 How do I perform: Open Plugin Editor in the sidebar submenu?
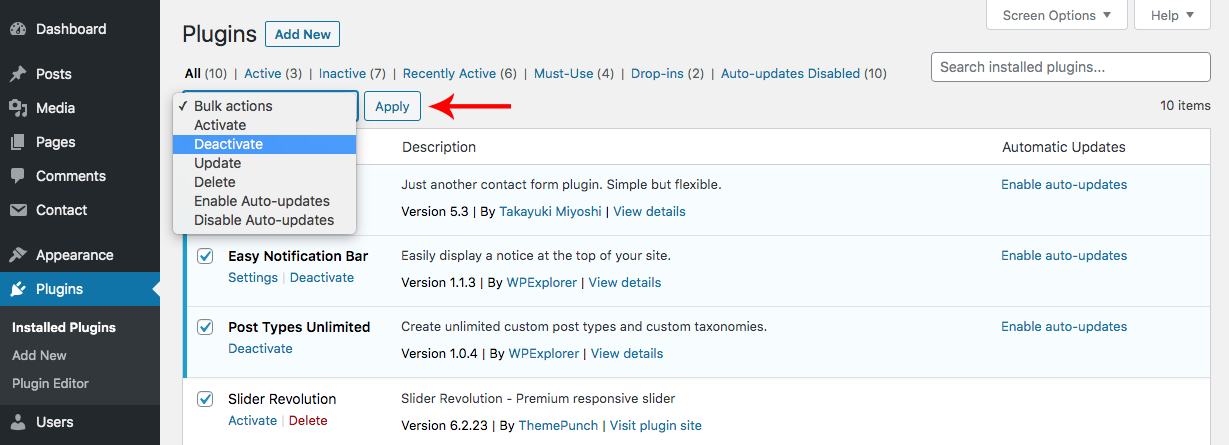click(x=50, y=383)
